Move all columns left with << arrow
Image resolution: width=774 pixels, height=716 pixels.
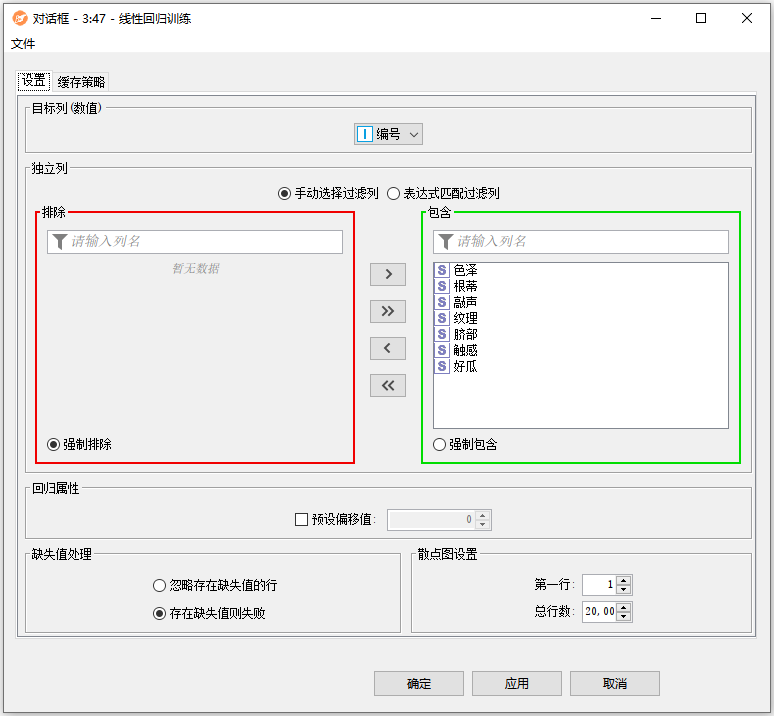coord(388,385)
